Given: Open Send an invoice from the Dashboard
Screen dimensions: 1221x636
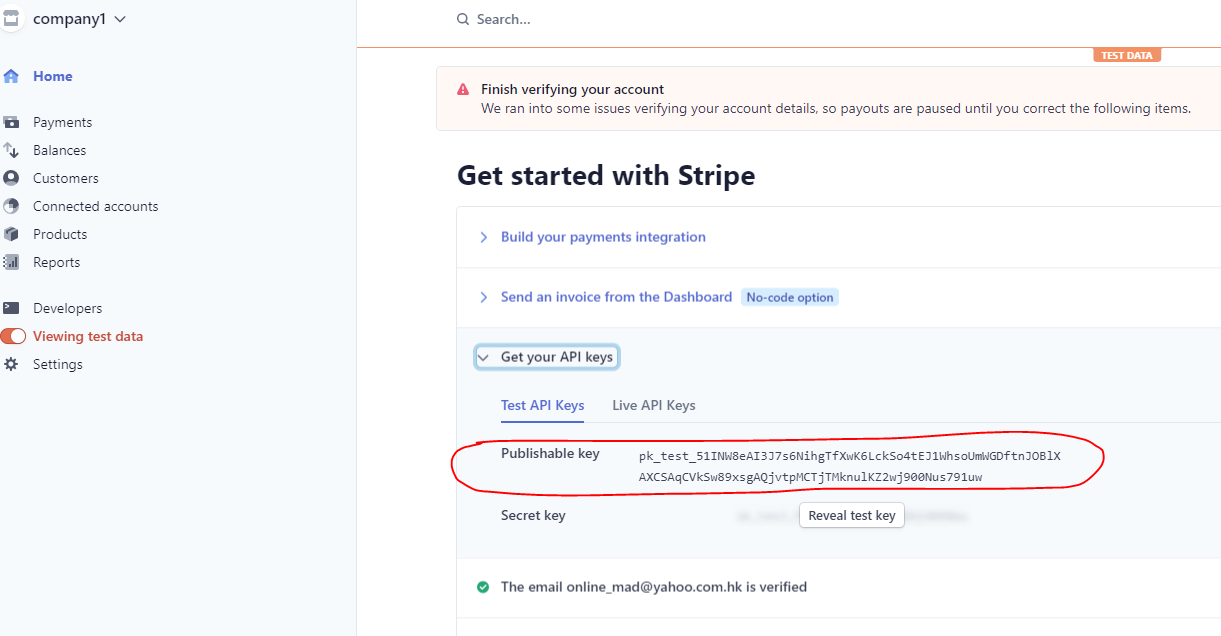Looking at the screenshot, I should 616,297.
